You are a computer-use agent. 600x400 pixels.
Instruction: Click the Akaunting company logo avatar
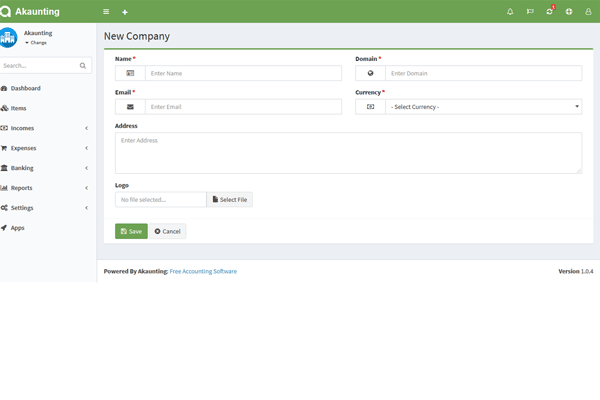(x=9, y=38)
